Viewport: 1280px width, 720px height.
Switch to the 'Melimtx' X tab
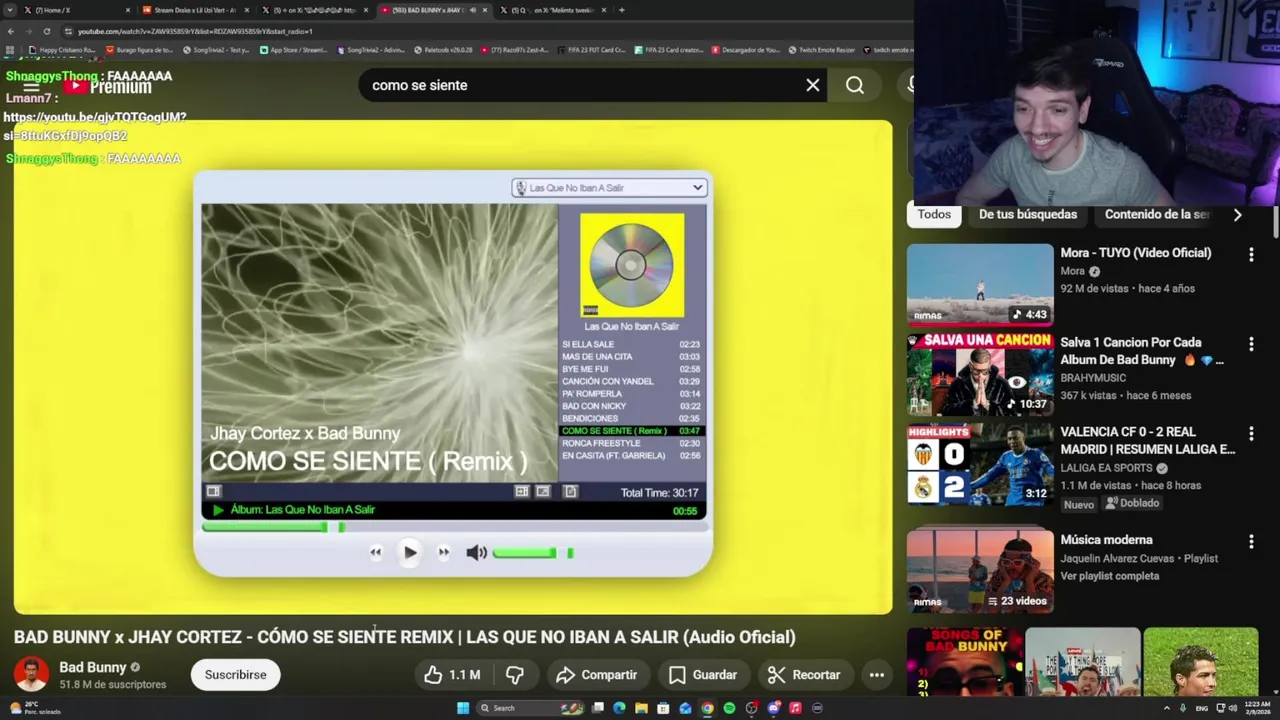[553, 10]
